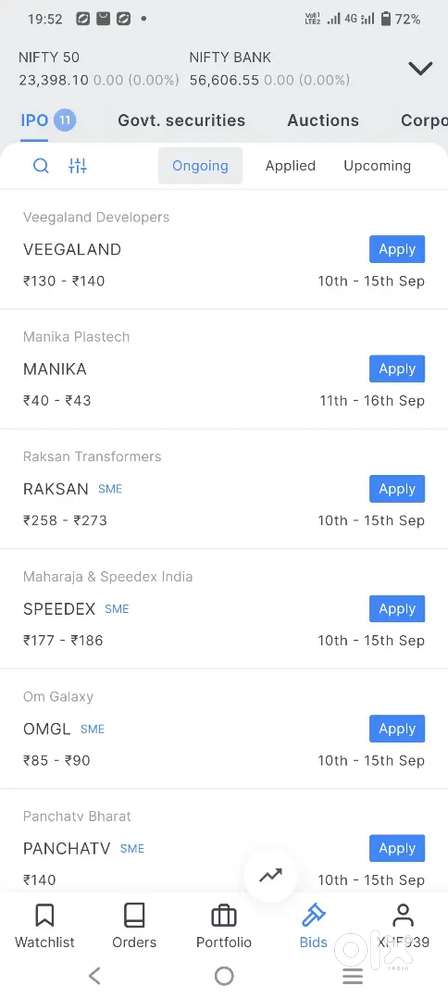The width and height of the screenshot is (448, 1000).
Task: Tap Android back navigation arrow
Action: 95,976
